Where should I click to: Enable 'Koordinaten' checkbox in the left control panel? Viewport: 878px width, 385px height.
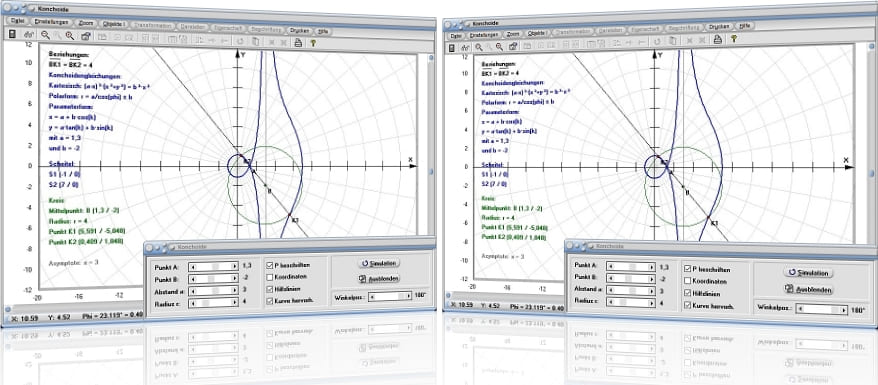coord(270,277)
